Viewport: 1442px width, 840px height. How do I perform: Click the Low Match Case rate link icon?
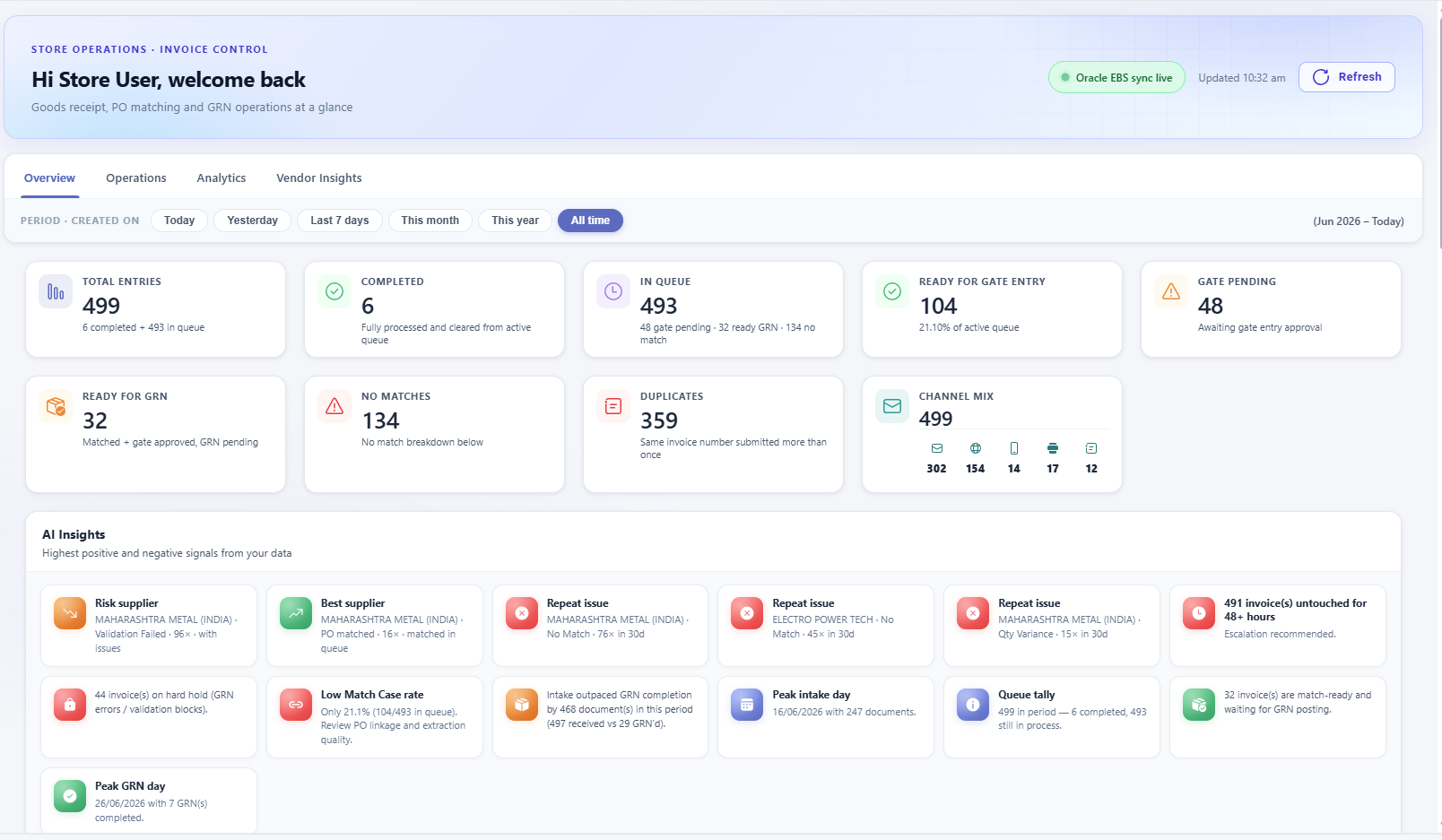point(296,706)
